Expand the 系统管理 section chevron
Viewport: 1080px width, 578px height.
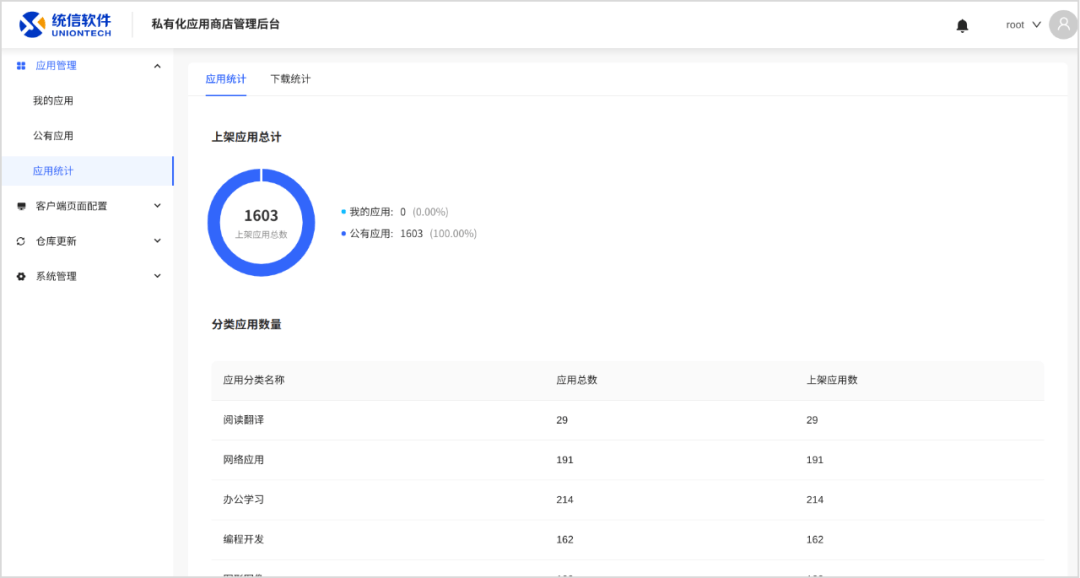pos(157,276)
